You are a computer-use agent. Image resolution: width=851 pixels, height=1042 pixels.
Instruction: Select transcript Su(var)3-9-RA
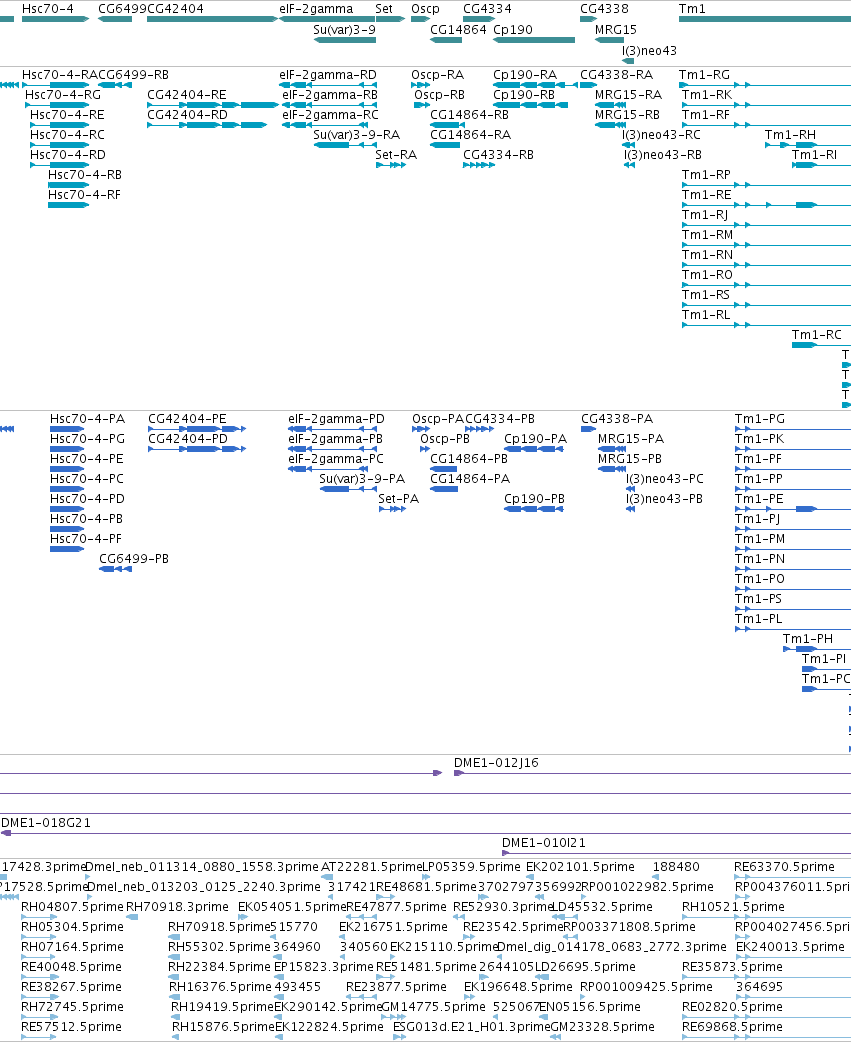pyautogui.click(x=357, y=135)
